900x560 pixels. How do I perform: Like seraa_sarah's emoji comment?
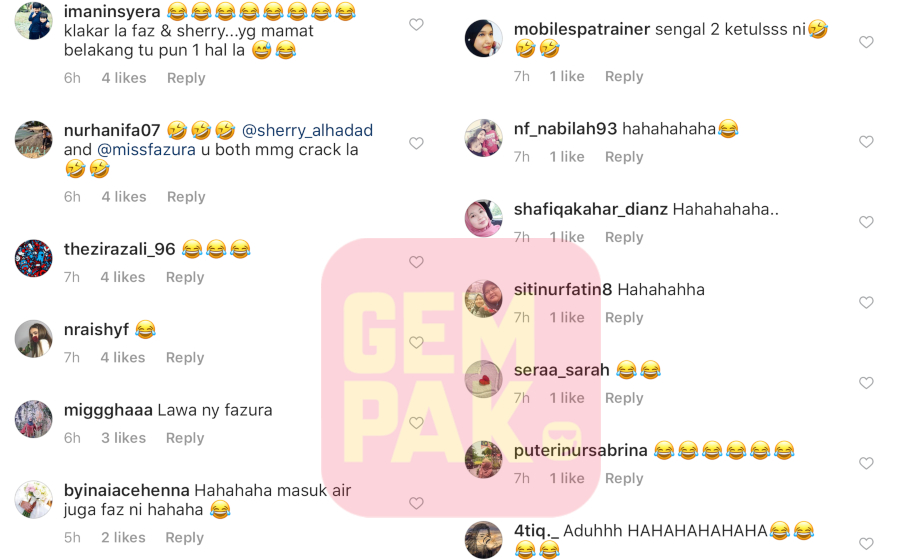point(866,383)
